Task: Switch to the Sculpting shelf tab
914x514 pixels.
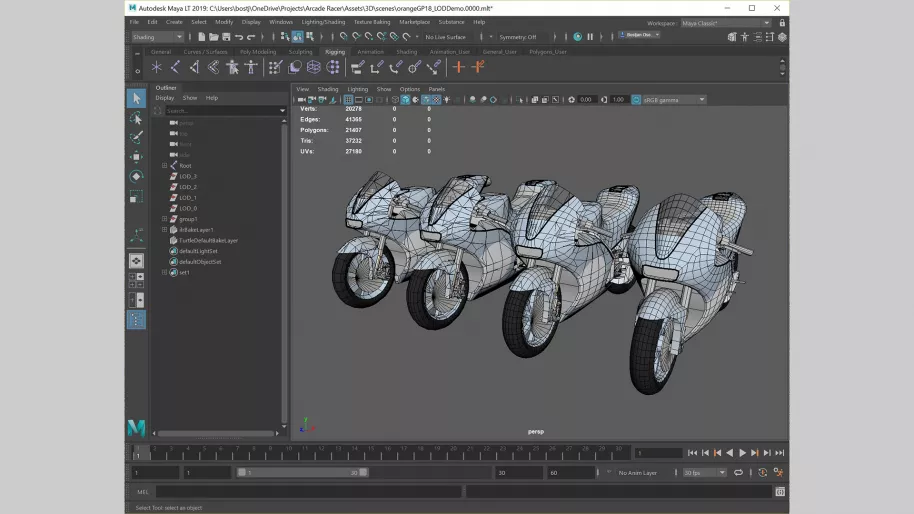Action: pyautogui.click(x=300, y=52)
